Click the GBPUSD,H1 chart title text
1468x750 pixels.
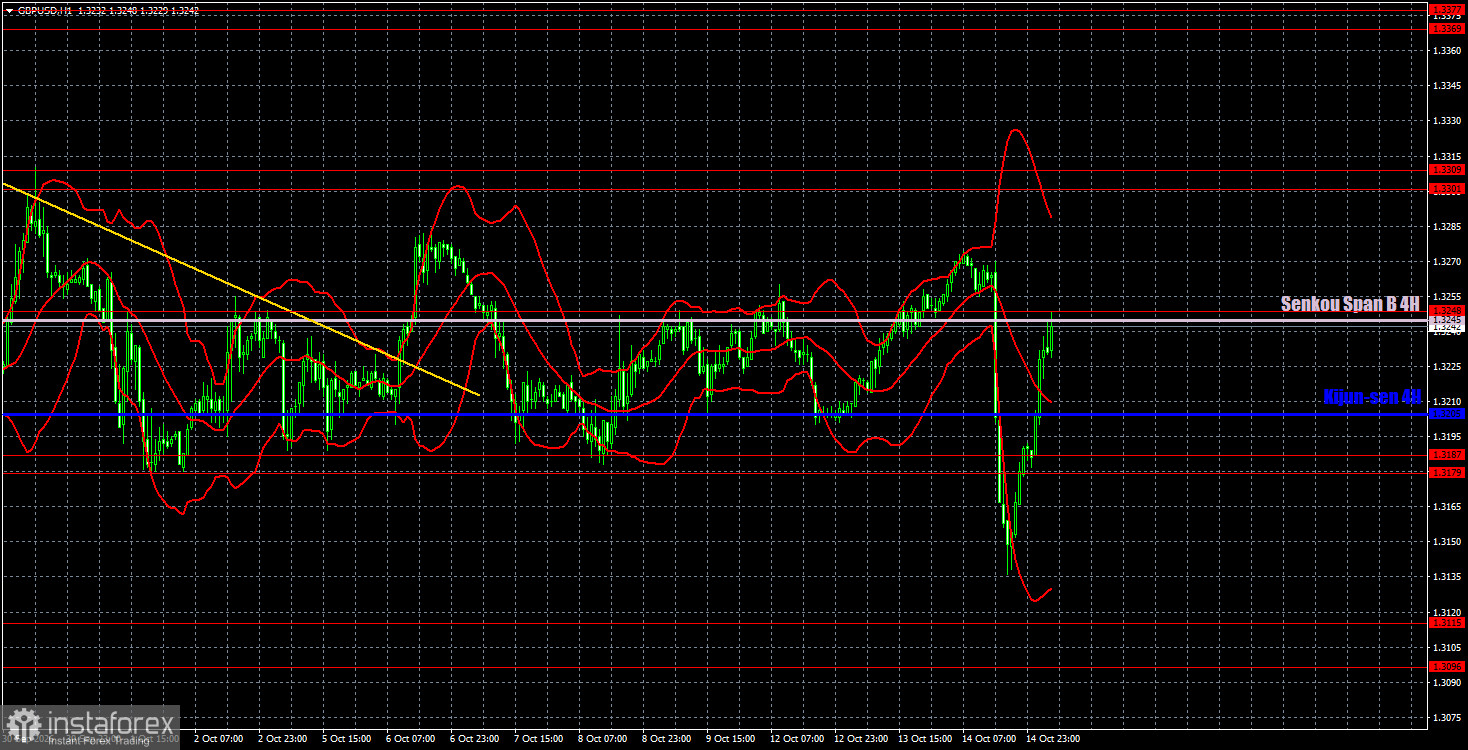click(x=43, y=10)
